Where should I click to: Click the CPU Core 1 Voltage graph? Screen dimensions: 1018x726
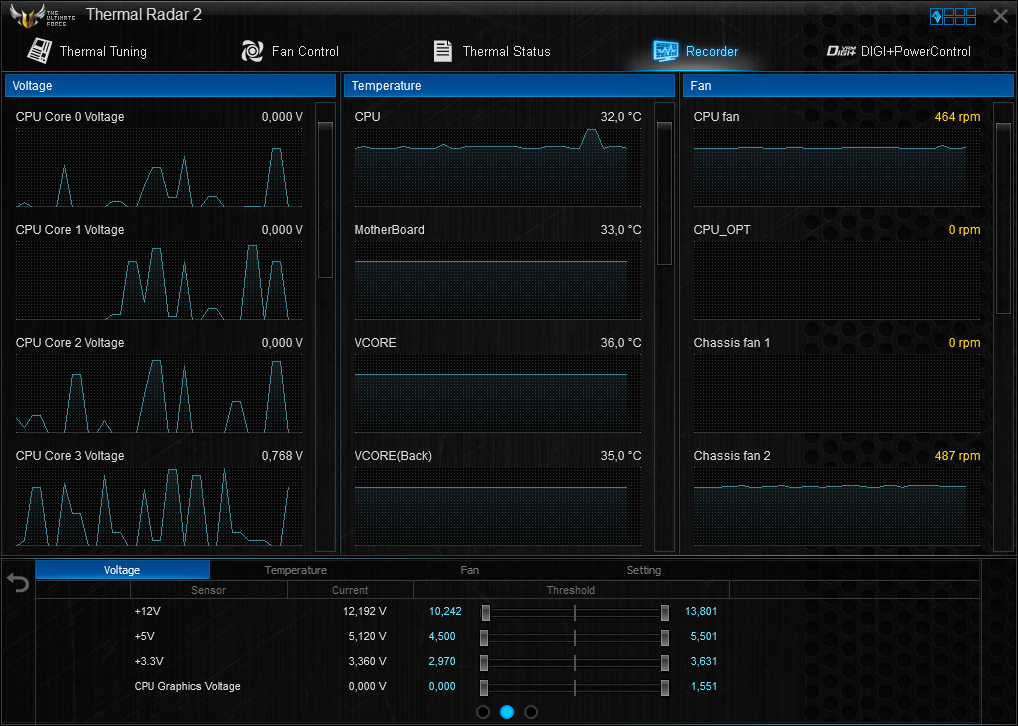tap(159, 280)
